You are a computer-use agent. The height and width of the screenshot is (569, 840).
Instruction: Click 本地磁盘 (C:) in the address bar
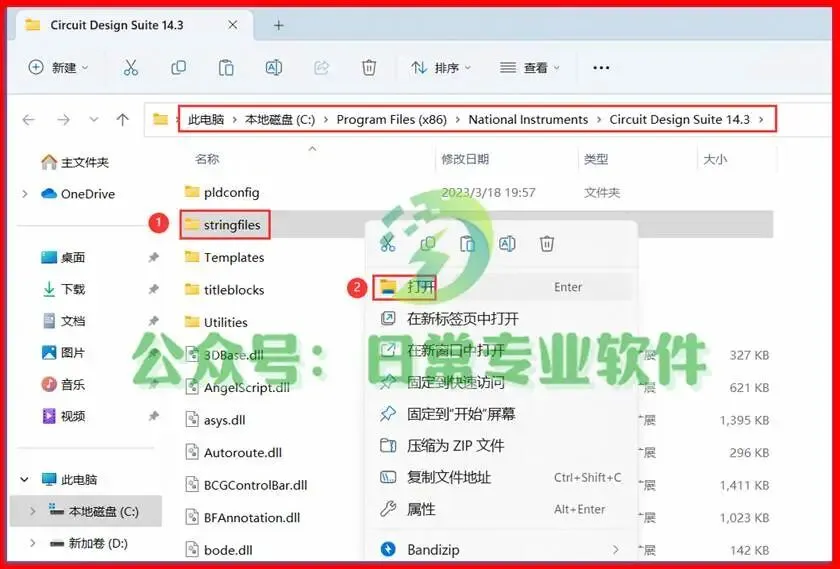point(280,119)
